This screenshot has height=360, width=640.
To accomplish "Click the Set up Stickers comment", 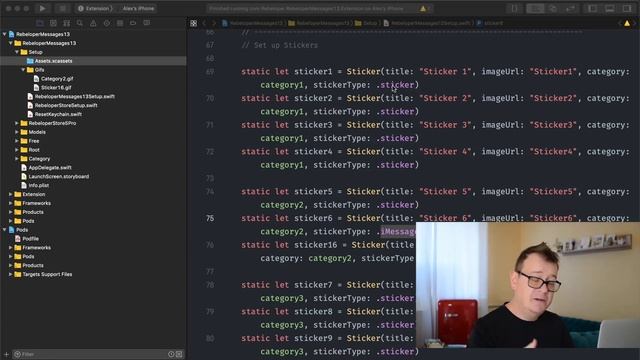I will click(x=280, y=45).
